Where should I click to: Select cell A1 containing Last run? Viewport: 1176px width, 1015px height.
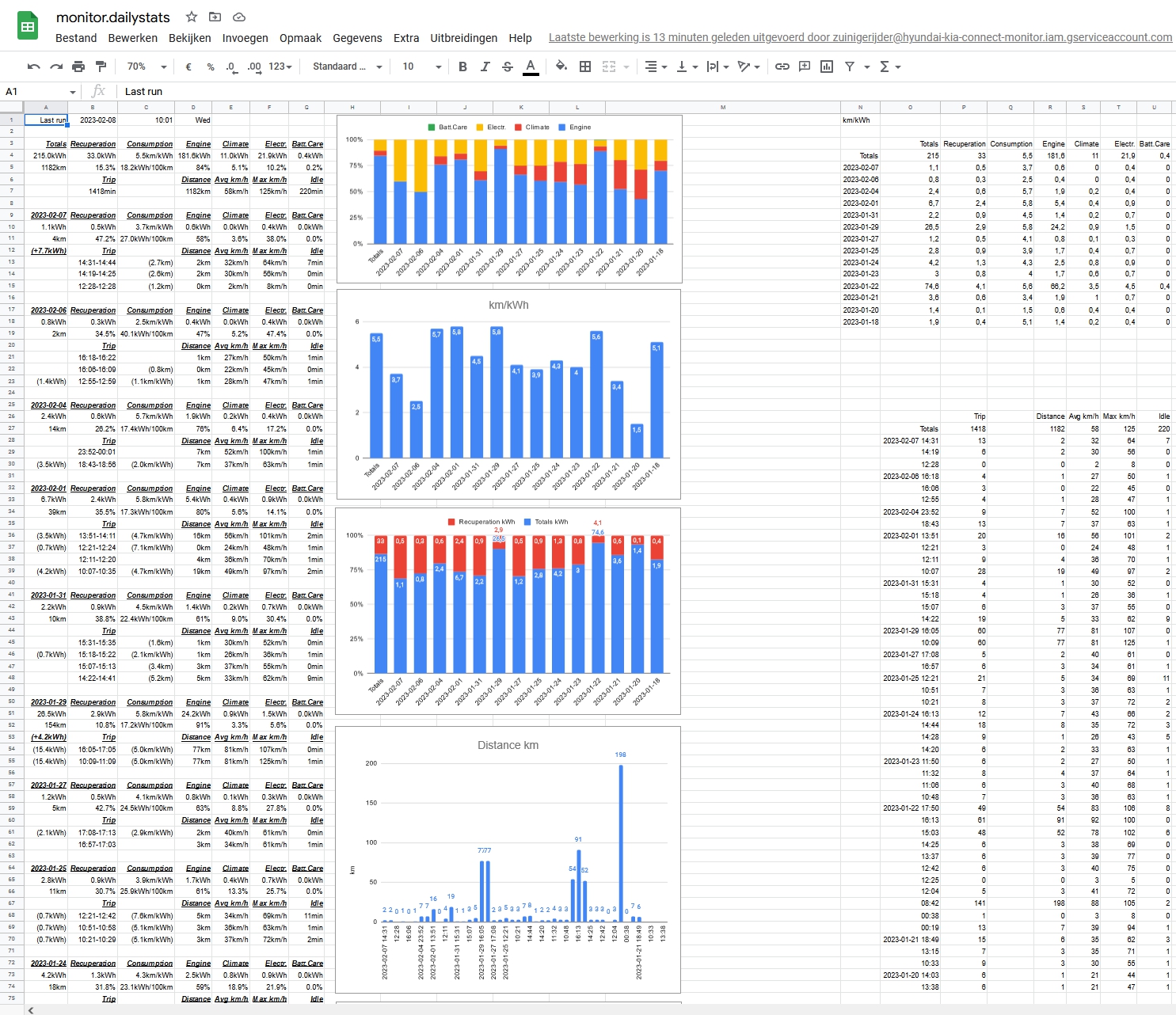click(x=46, y=120)
